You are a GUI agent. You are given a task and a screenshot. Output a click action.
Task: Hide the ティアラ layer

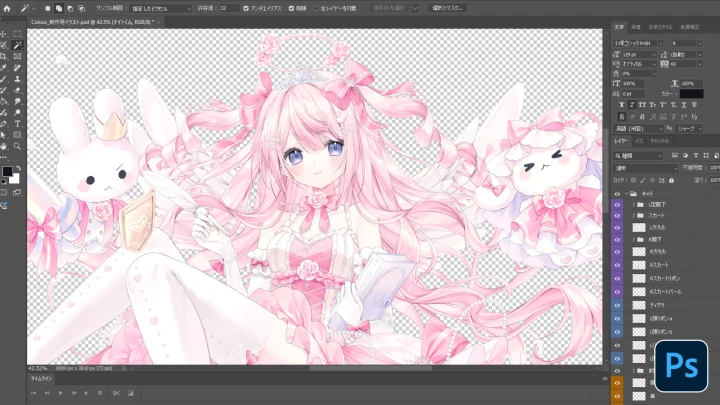(x=617, y=305)
